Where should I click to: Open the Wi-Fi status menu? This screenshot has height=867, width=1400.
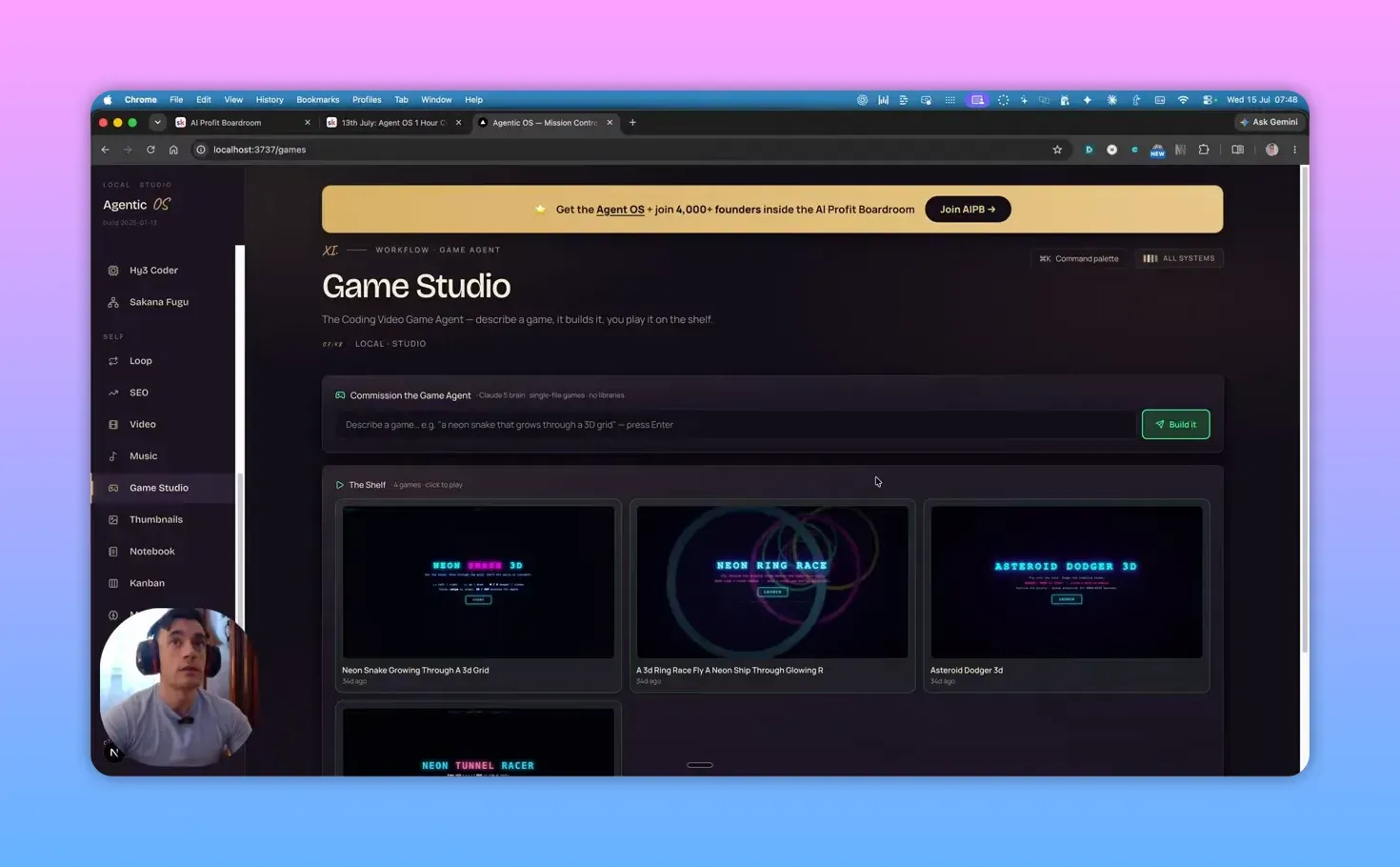(x=1183, y=100)
